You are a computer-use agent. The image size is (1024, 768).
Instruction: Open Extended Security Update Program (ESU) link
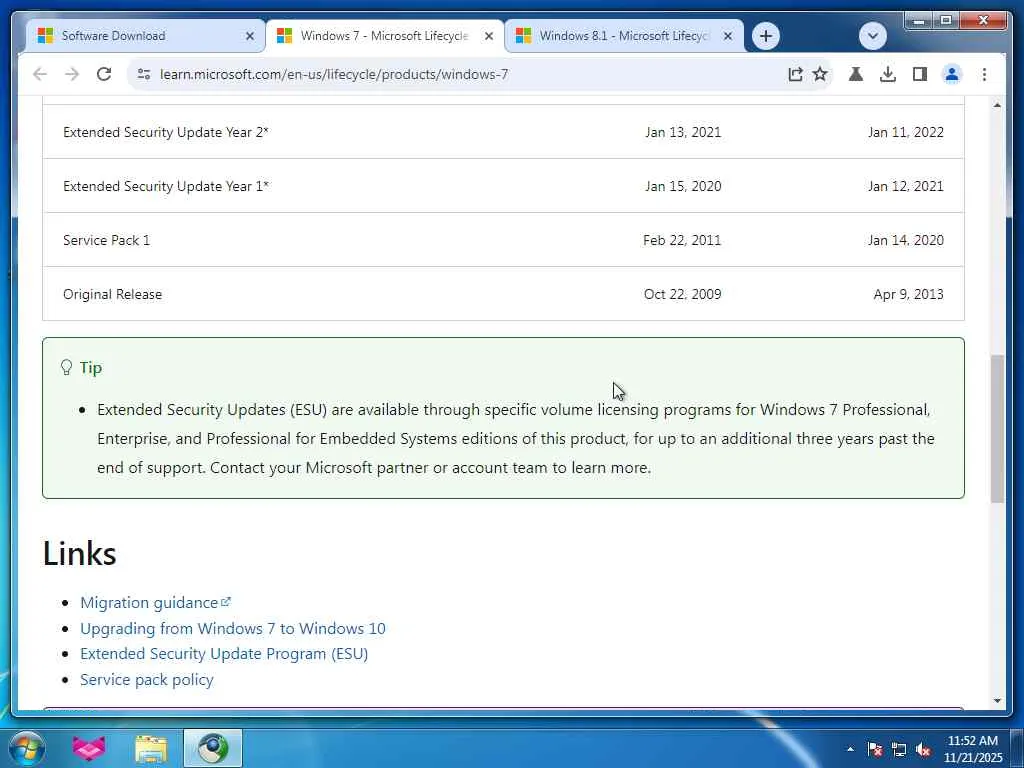(224, 654)
